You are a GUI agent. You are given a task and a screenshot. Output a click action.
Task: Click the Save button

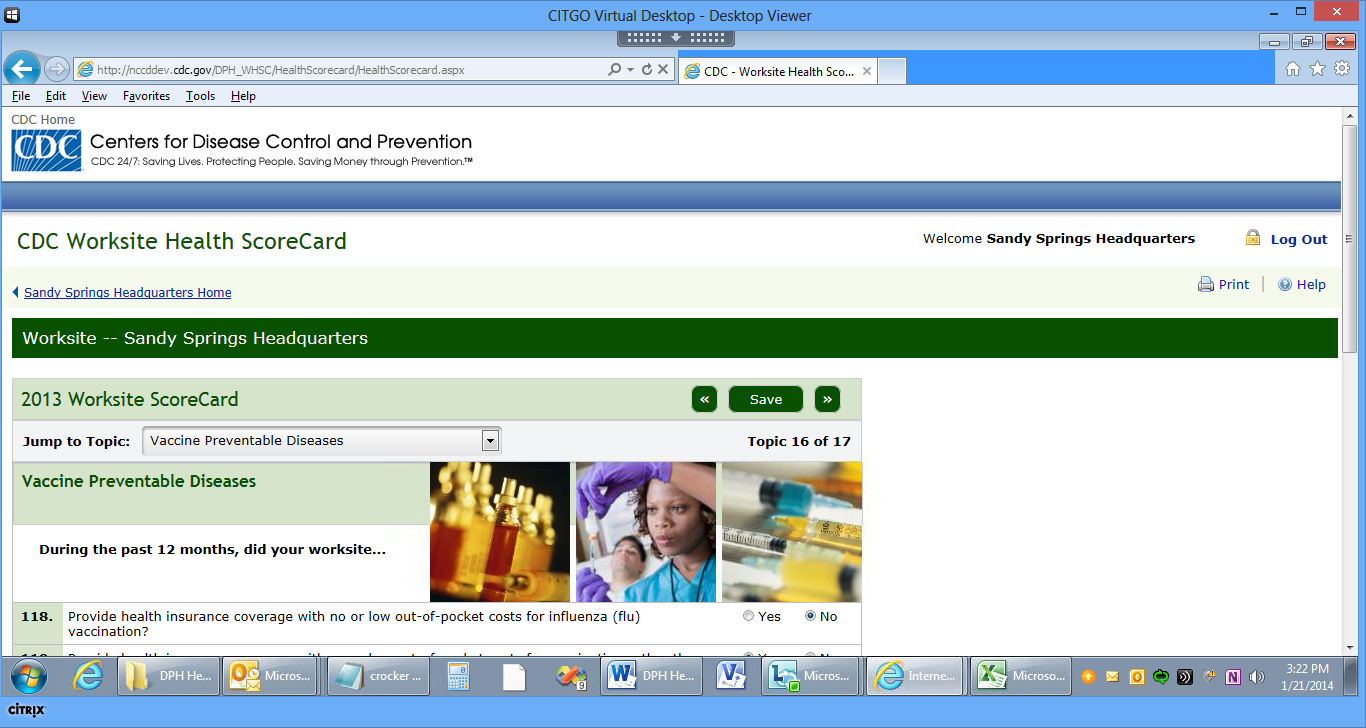[x=766, y=399]
